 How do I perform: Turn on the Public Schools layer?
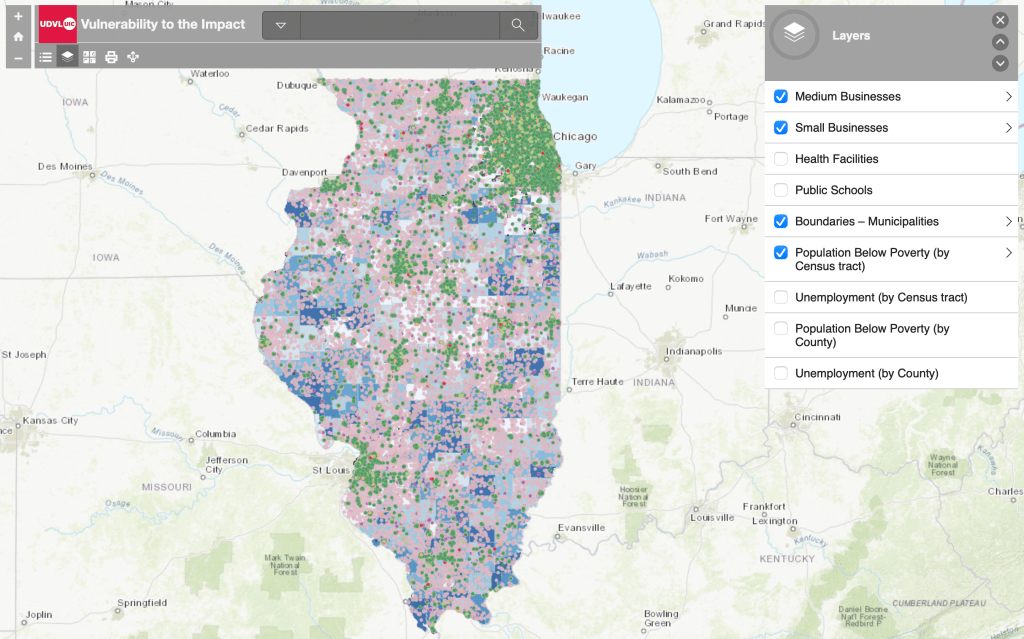[x=781, y=190]
